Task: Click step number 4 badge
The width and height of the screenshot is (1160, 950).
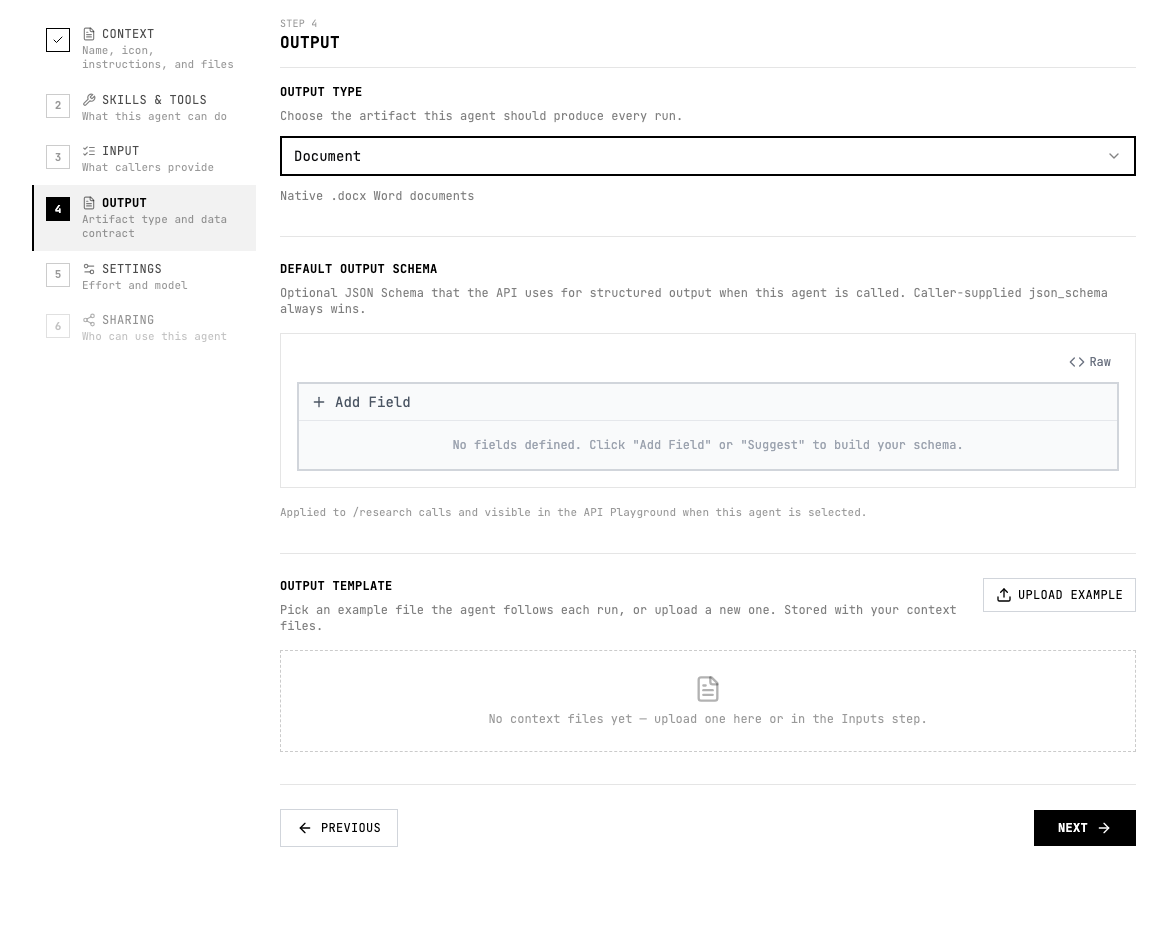Action: (58, 209)
